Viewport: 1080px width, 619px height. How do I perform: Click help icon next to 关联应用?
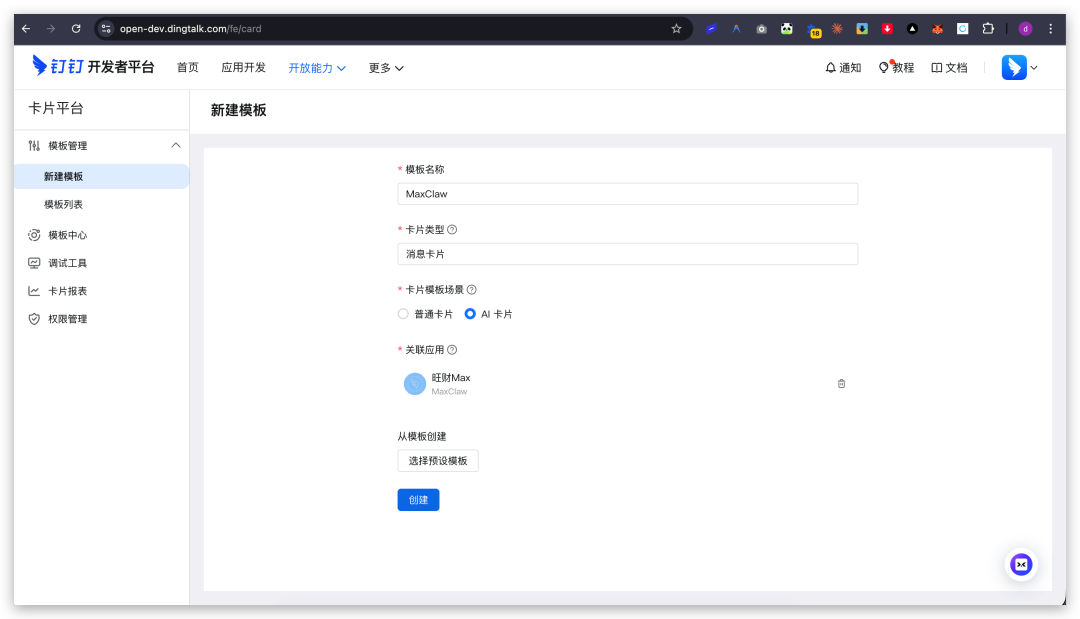[452, 350]
